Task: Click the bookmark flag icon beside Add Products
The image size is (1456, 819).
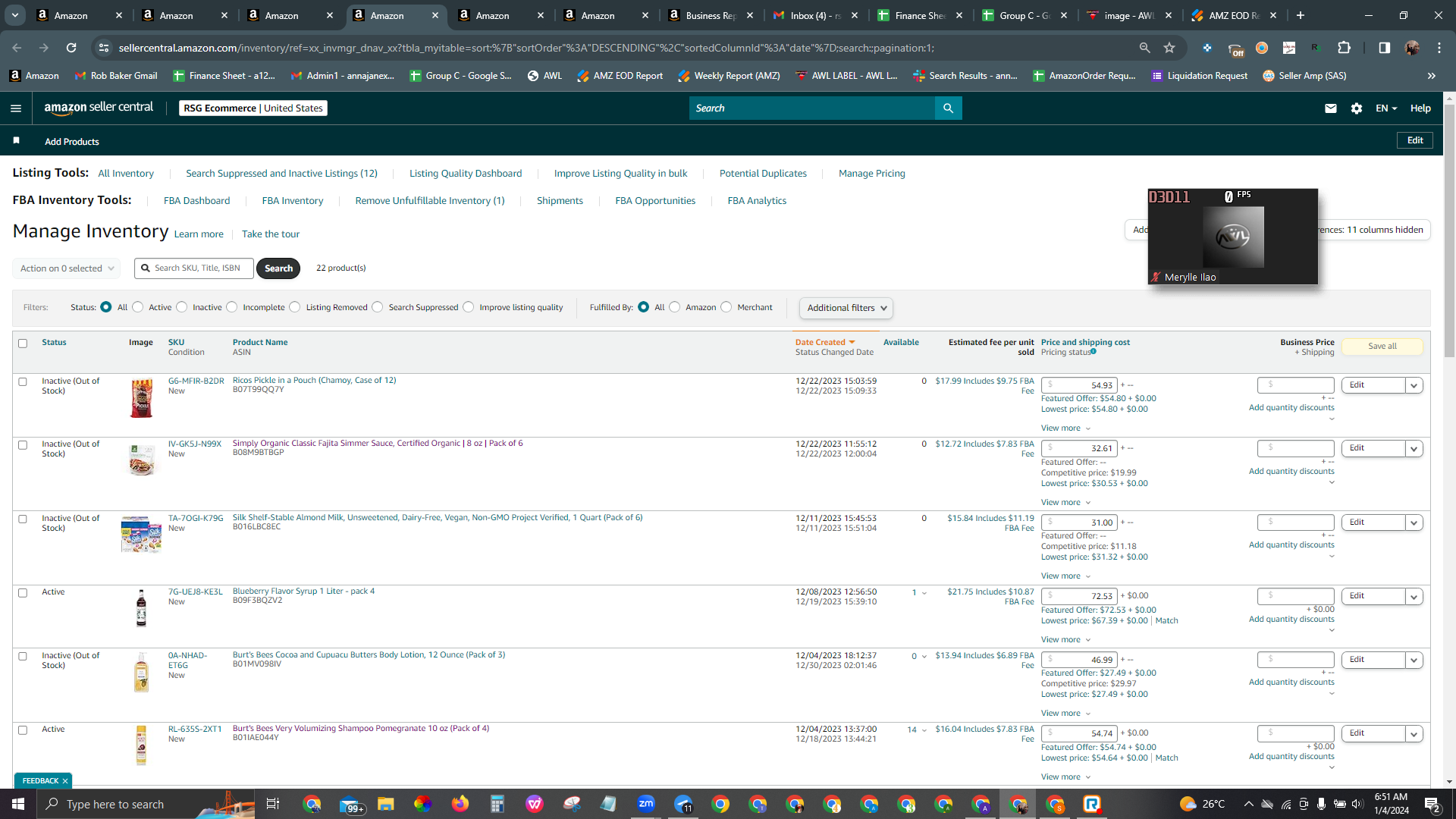Action: (x=17, y=141)
